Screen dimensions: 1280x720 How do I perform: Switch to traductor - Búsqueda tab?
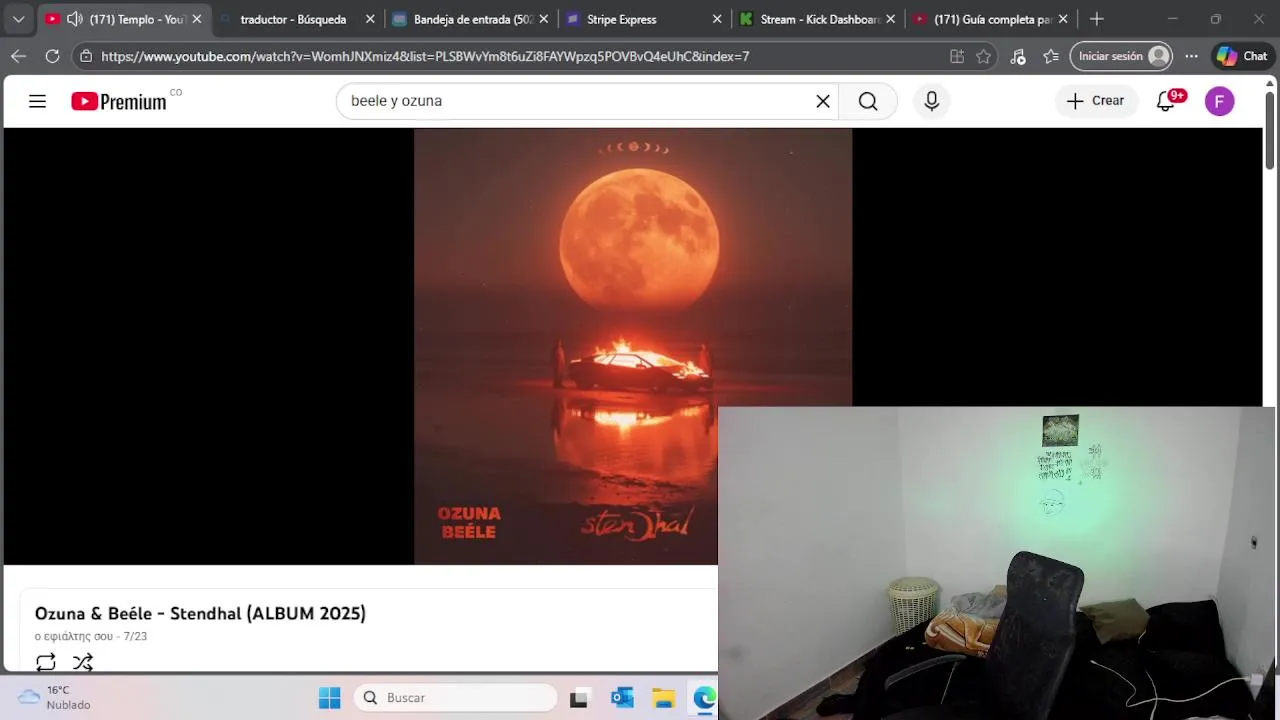tap(293, 19)
